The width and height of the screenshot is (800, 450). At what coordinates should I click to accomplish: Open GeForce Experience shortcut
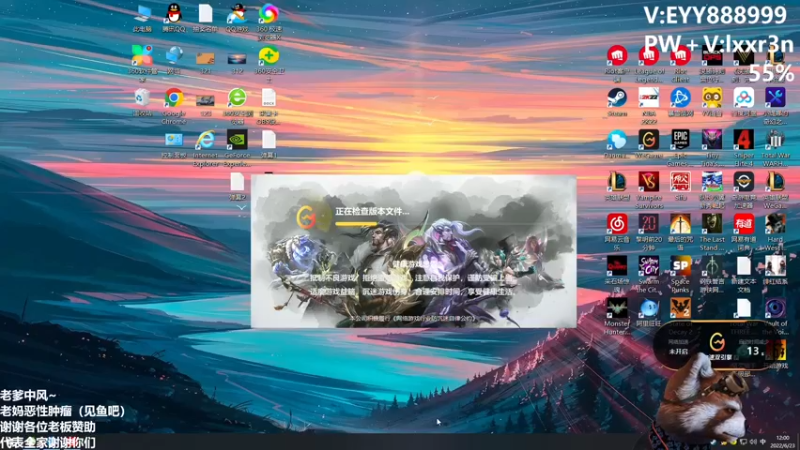[237, 139]
